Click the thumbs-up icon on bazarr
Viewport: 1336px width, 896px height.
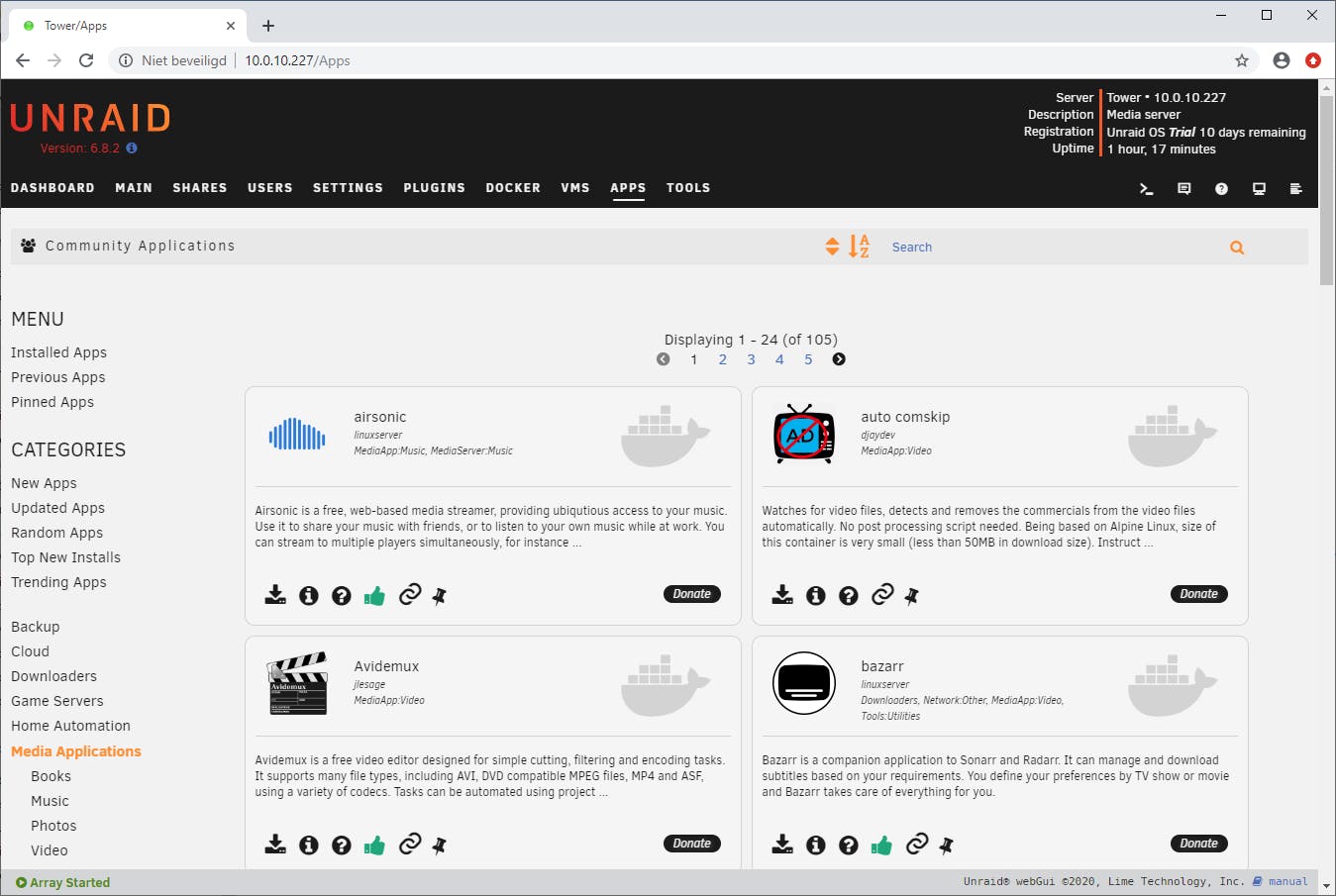click(x=881, y=845)
